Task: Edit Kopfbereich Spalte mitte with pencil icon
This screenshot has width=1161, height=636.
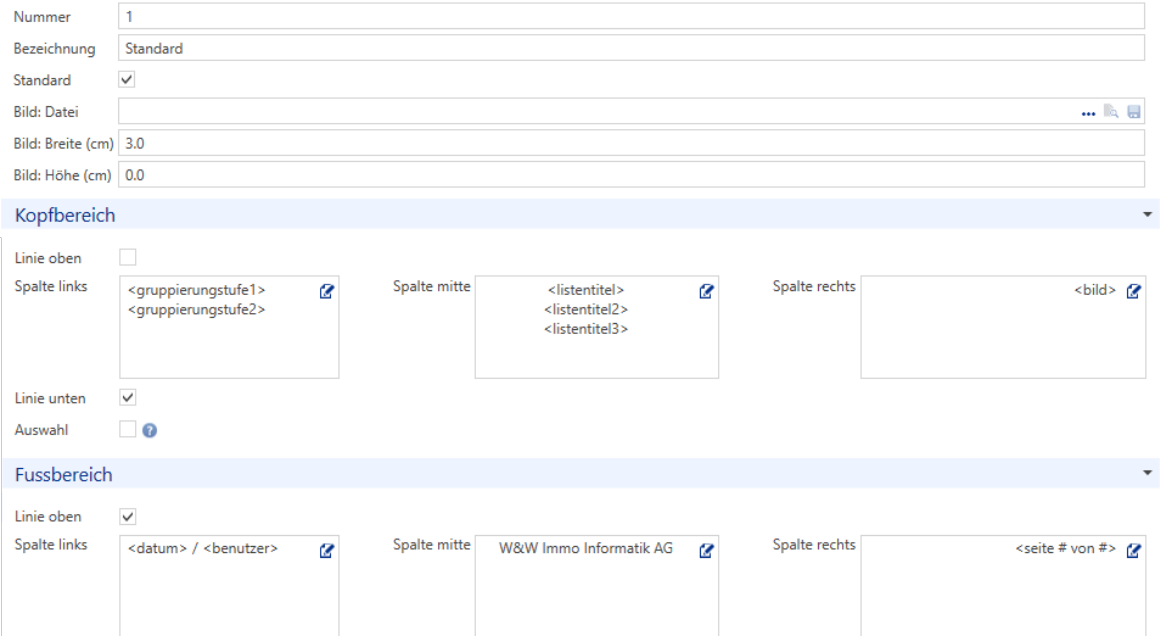Action: [706, 291]
